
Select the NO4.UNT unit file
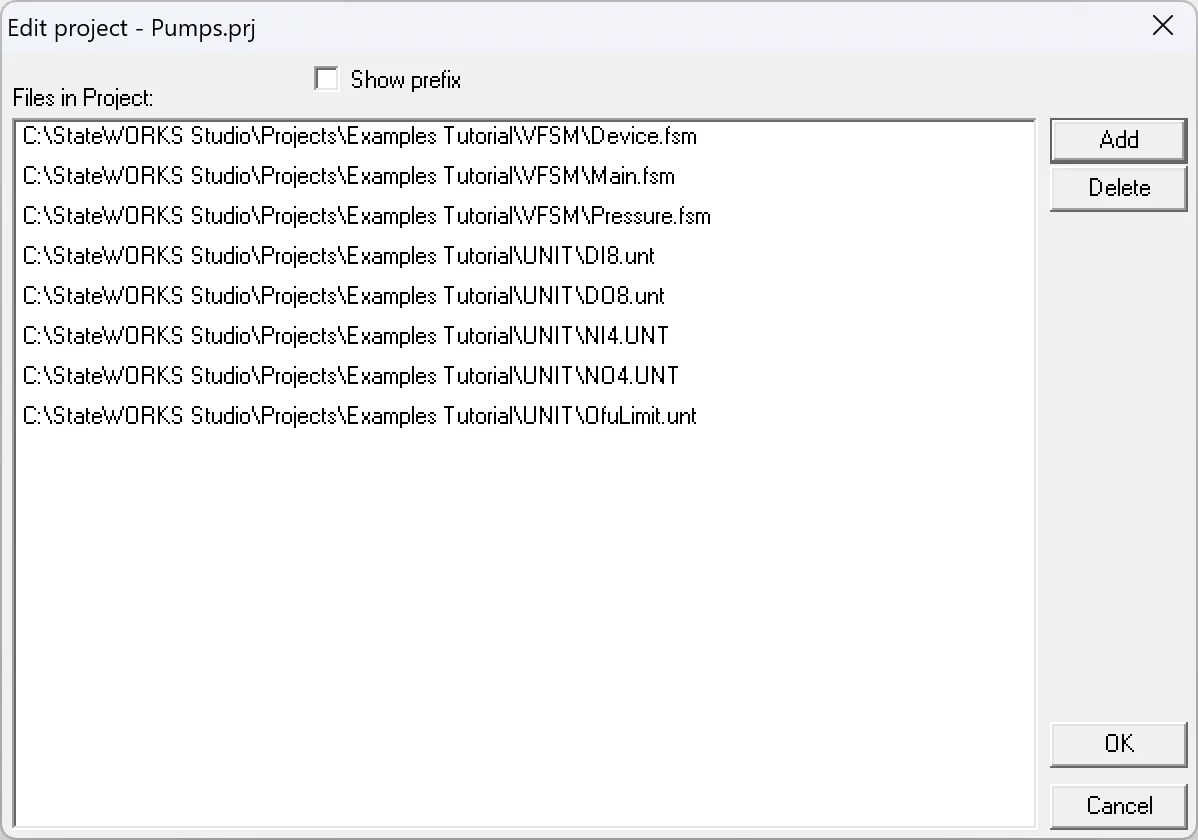tap(348, 375)
